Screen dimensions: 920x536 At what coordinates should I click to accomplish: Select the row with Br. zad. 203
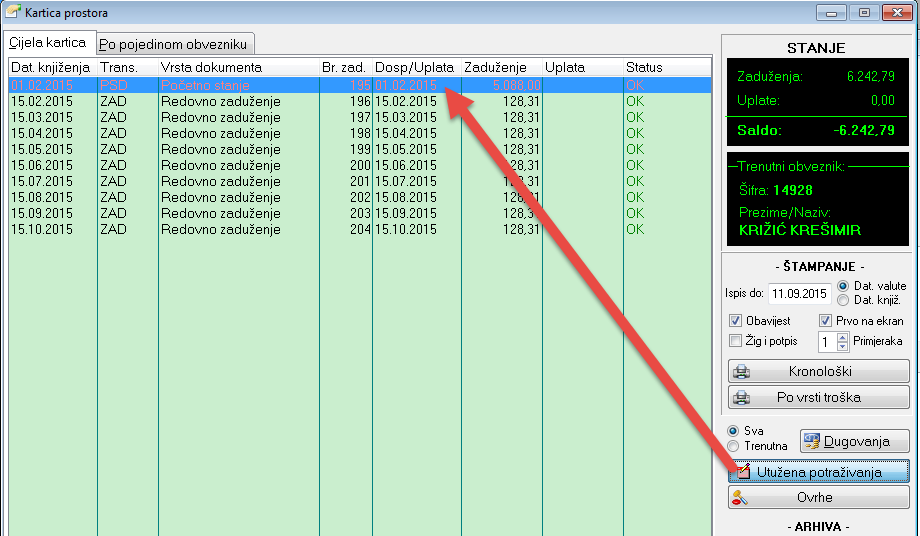360,213
